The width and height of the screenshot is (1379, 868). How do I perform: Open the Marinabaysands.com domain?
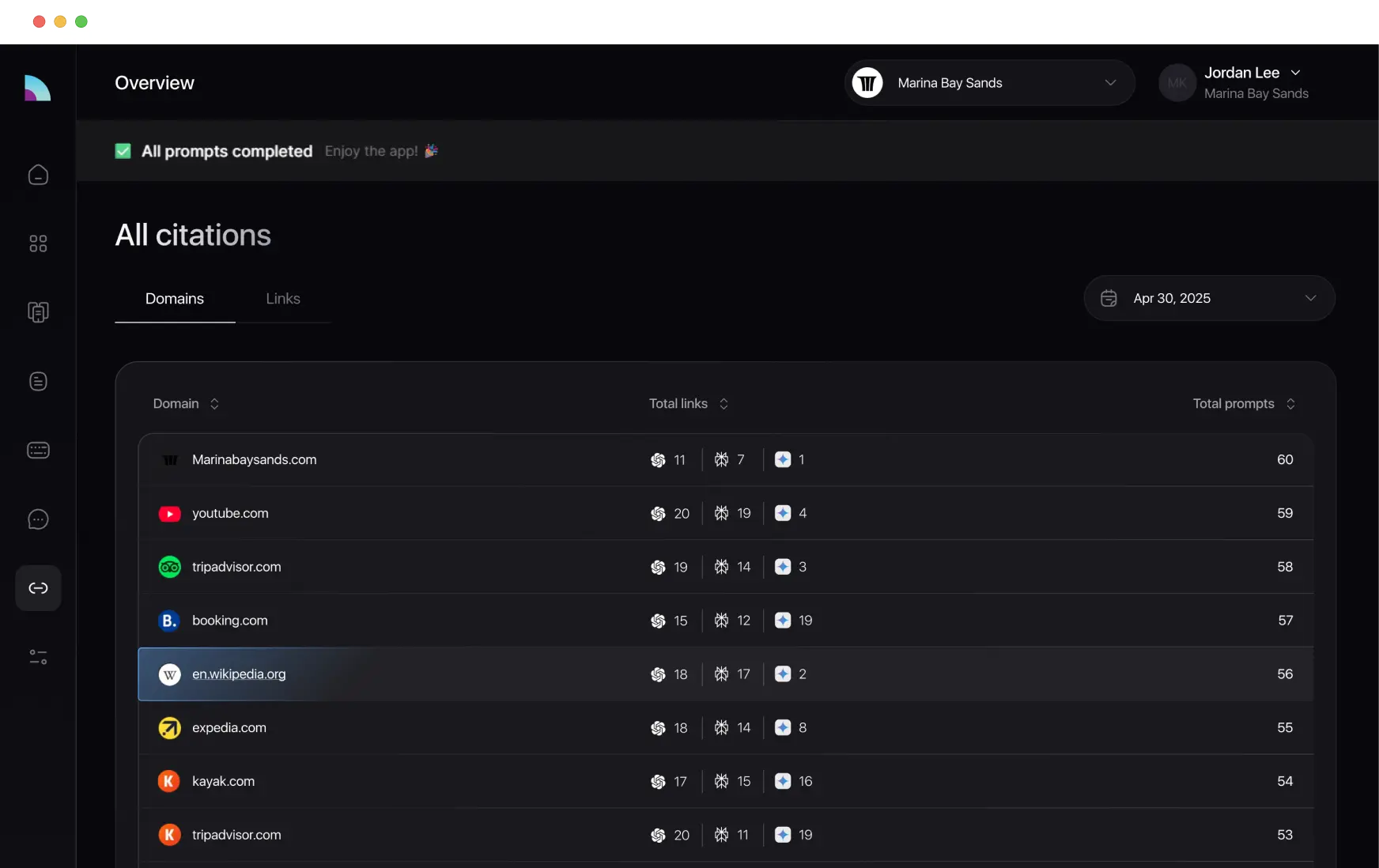[255, 460]
